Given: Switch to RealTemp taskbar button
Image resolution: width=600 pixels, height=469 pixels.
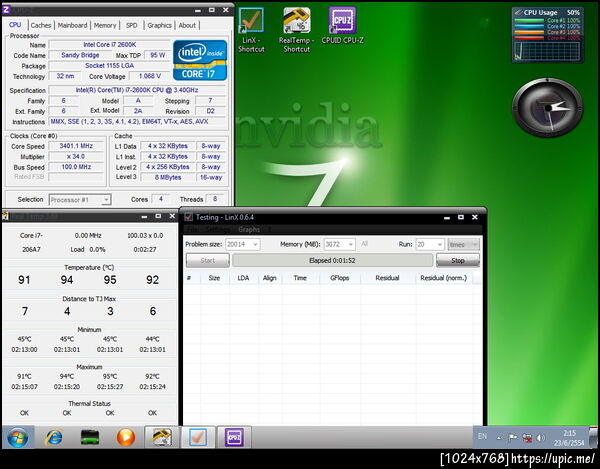Looking at the screenshot, I should (161, 437).
